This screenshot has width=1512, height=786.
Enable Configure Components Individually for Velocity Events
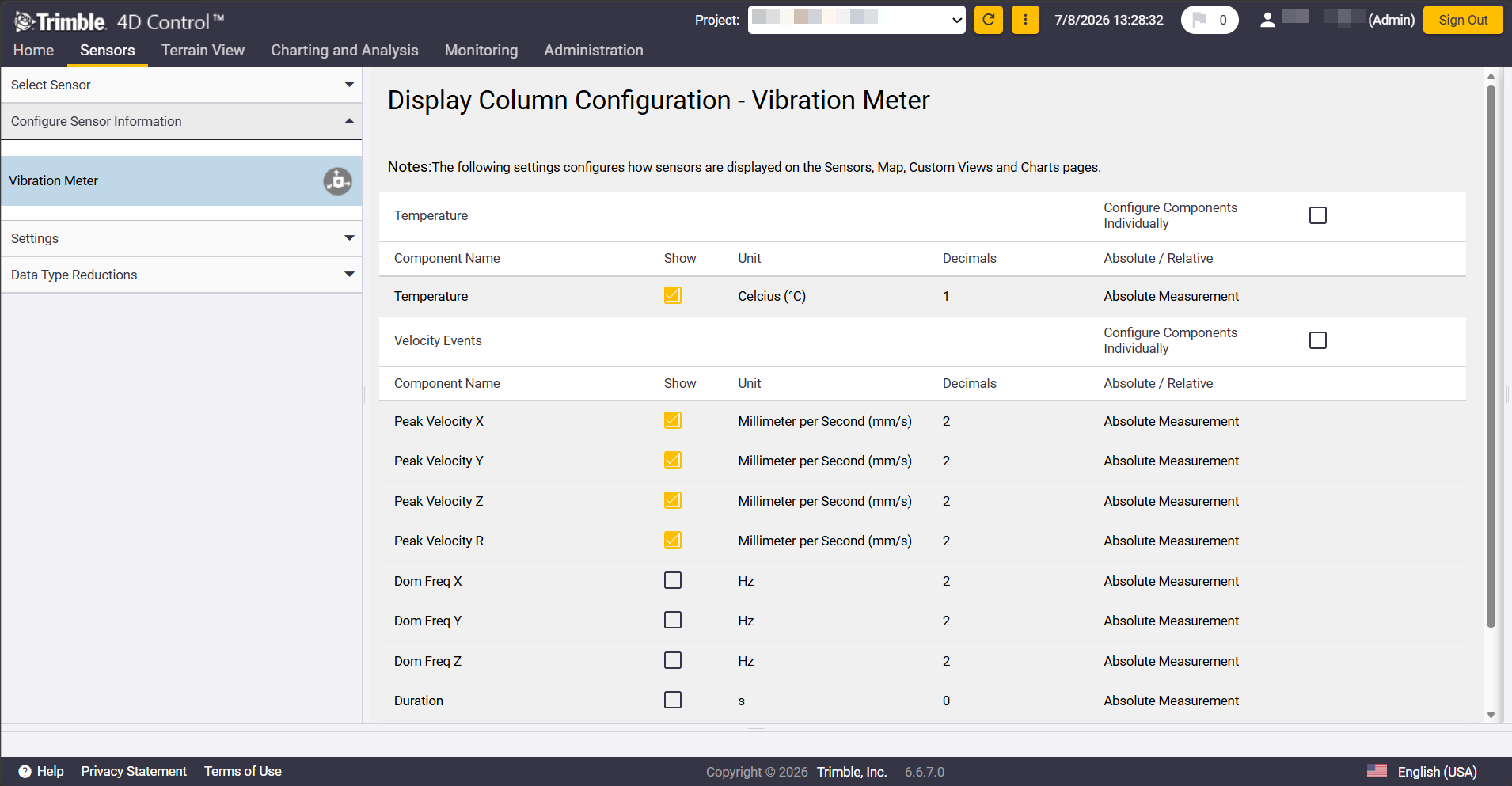coord(1318,340)
